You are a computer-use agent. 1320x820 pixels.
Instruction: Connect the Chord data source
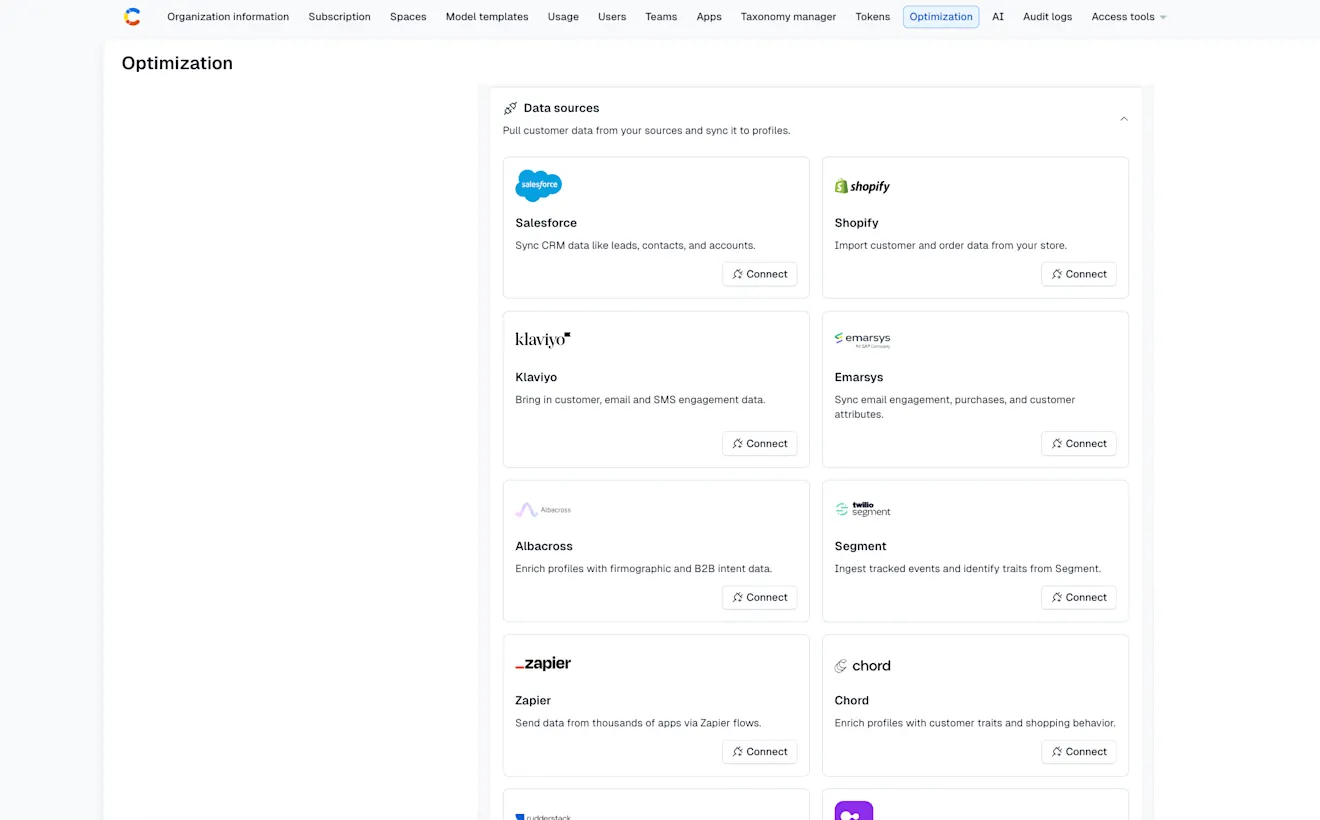[x=1078, y=751]
